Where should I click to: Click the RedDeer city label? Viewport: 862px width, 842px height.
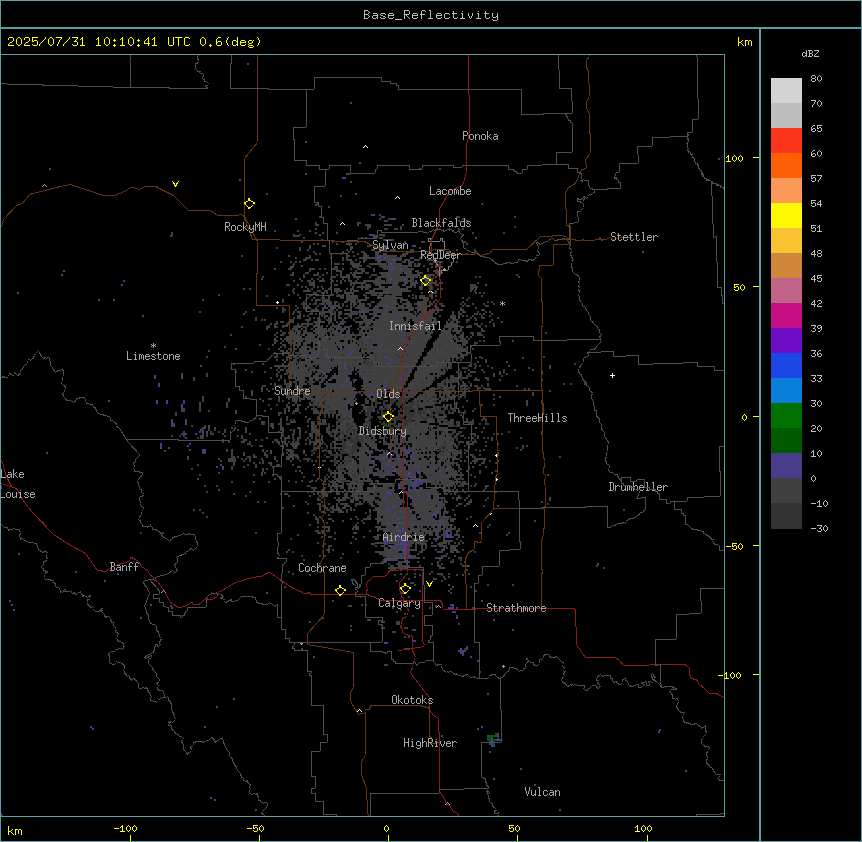click(x=440, y=255)
